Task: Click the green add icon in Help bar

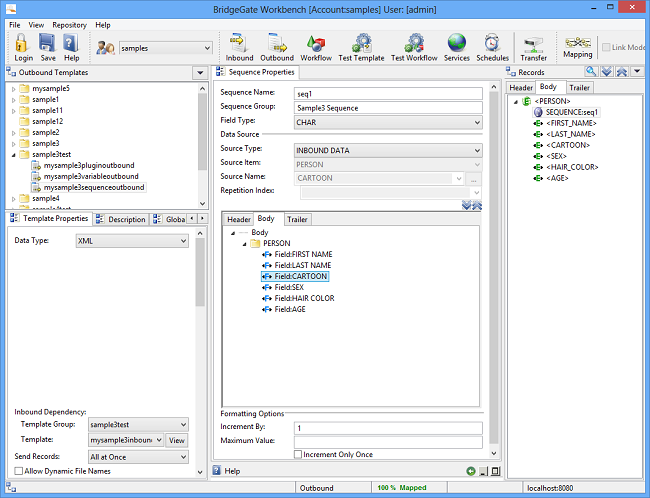Action: click(x=471, y=471)
